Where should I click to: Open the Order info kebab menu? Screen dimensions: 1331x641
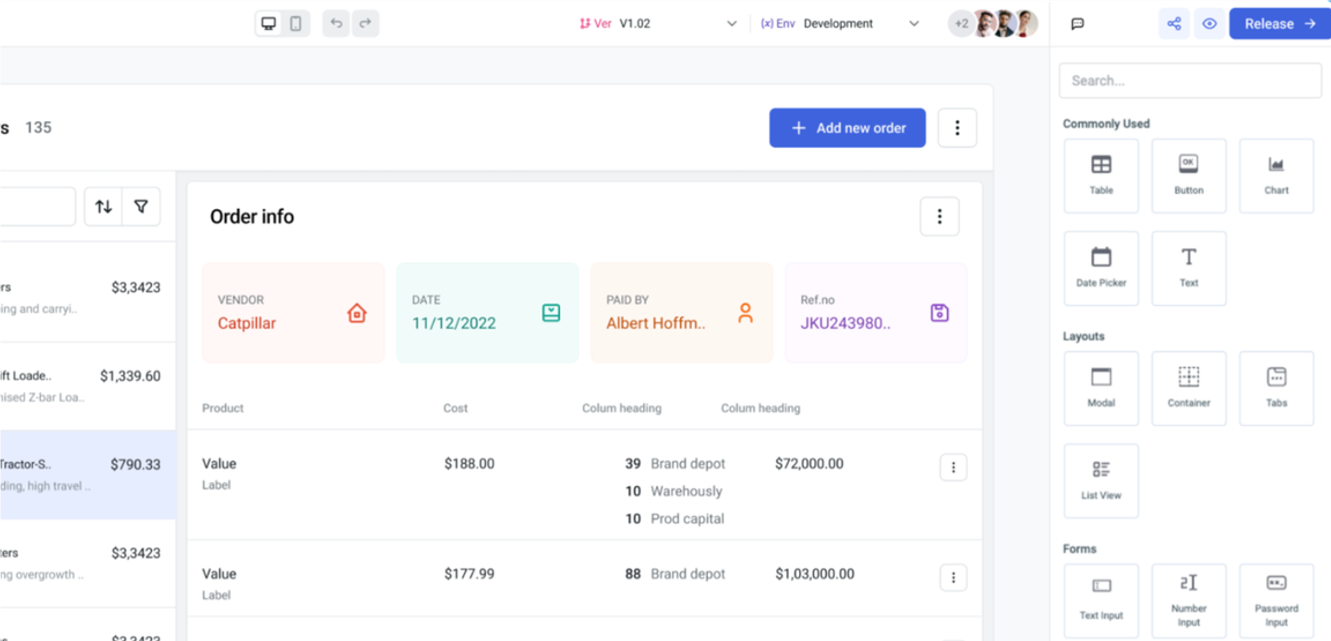[939, 217]
